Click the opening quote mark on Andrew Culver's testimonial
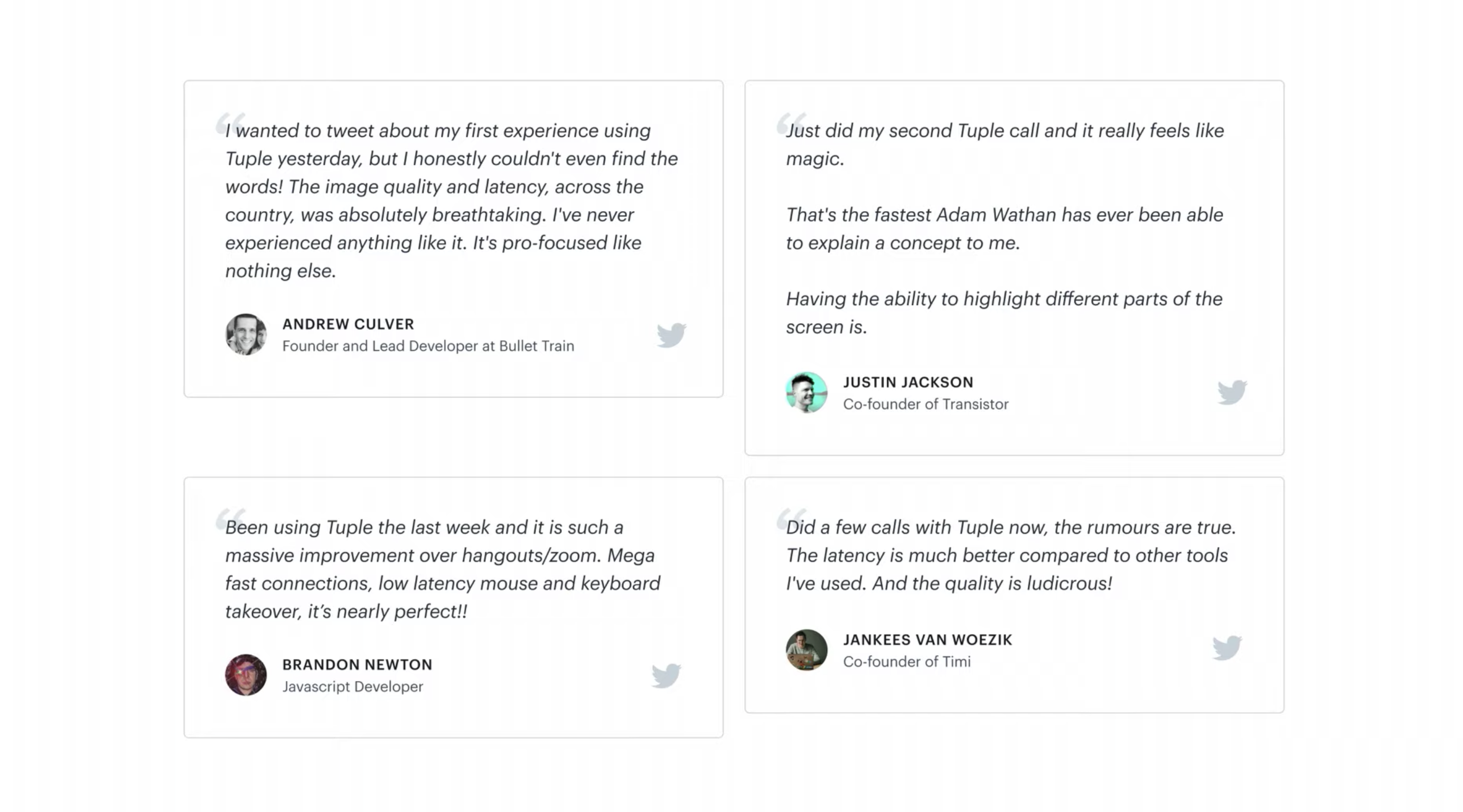This screenshot has width=1463, height=812. (x=230, y=123)
